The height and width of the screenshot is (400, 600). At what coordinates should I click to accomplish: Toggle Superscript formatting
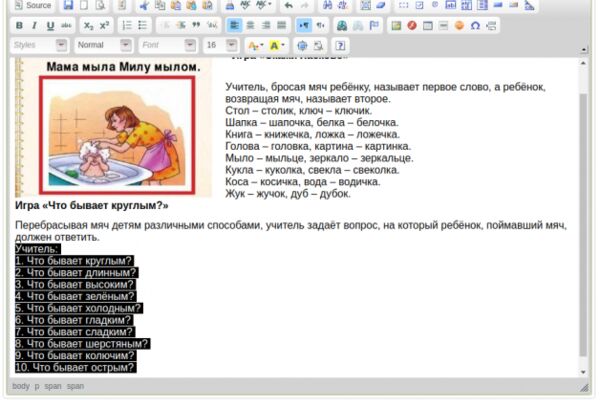[x=104, y=26]
